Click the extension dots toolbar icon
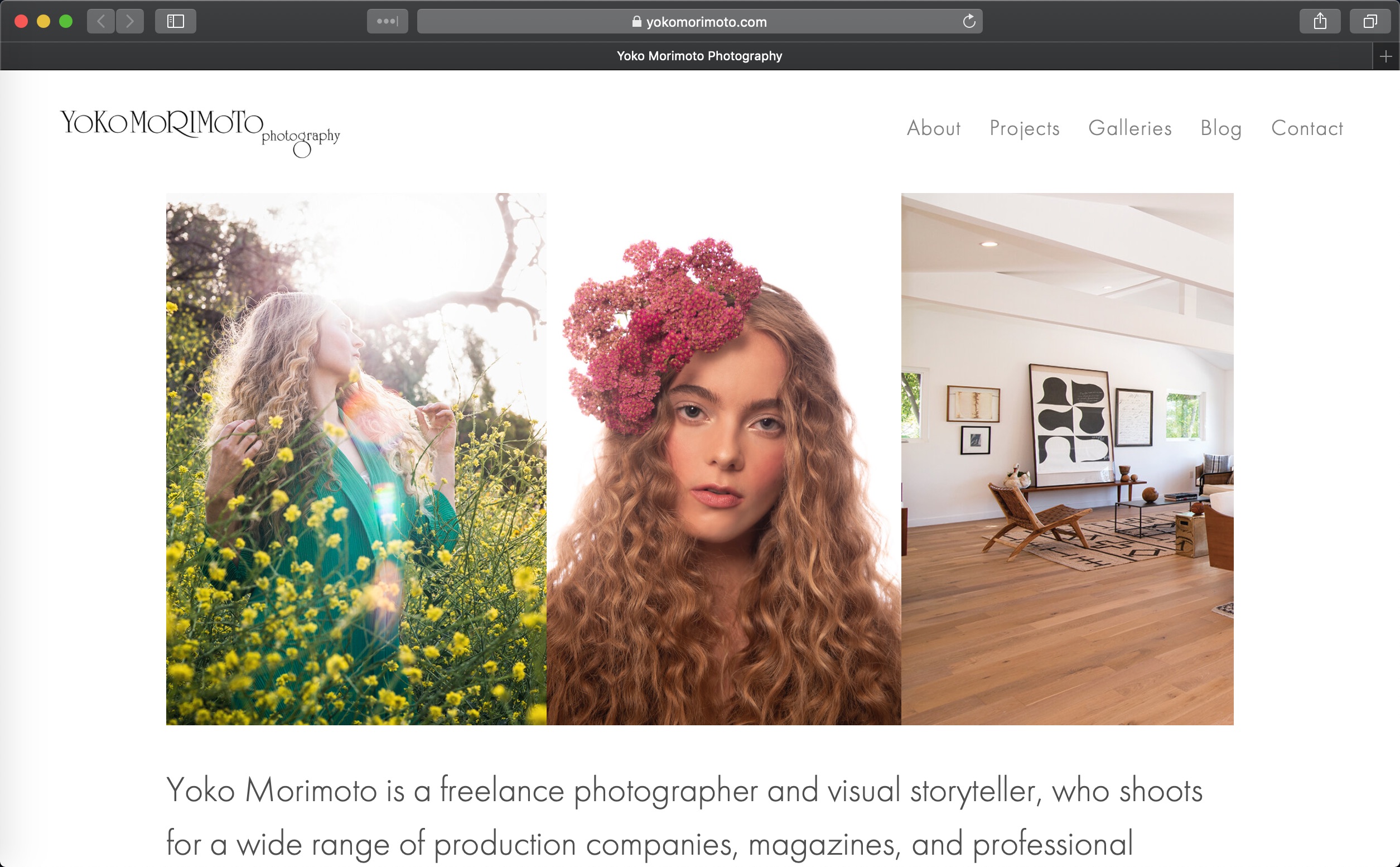 click(387, 22)
